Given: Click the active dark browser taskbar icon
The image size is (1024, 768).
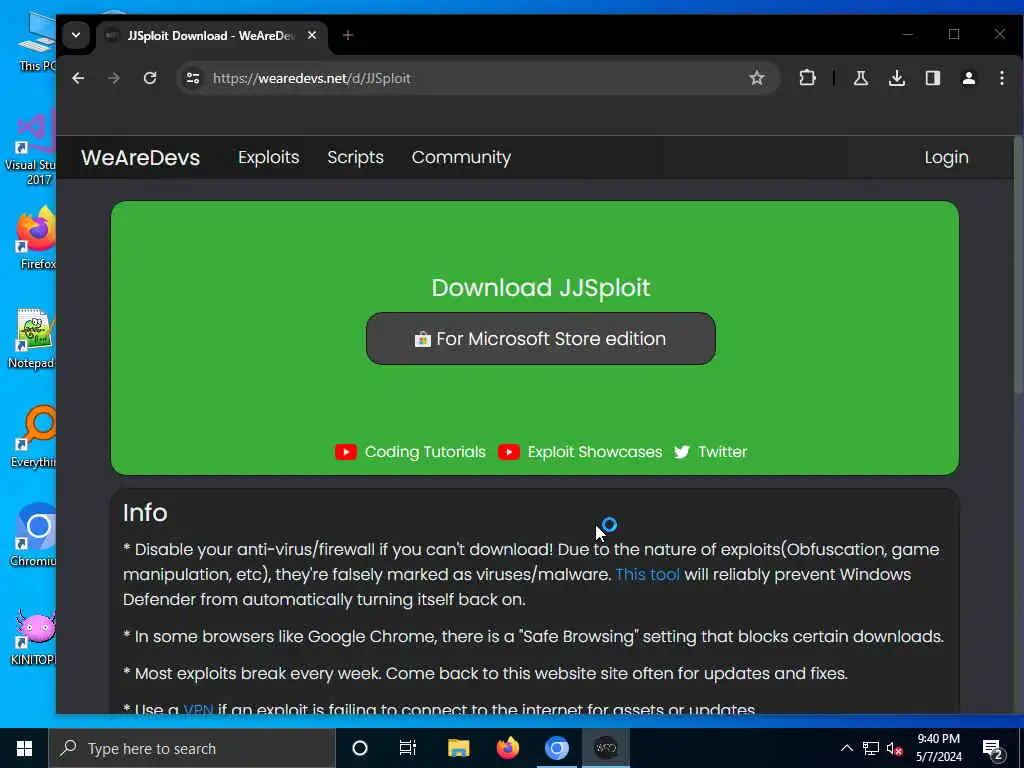Looking at the screenshot, I should coord(605,748).
